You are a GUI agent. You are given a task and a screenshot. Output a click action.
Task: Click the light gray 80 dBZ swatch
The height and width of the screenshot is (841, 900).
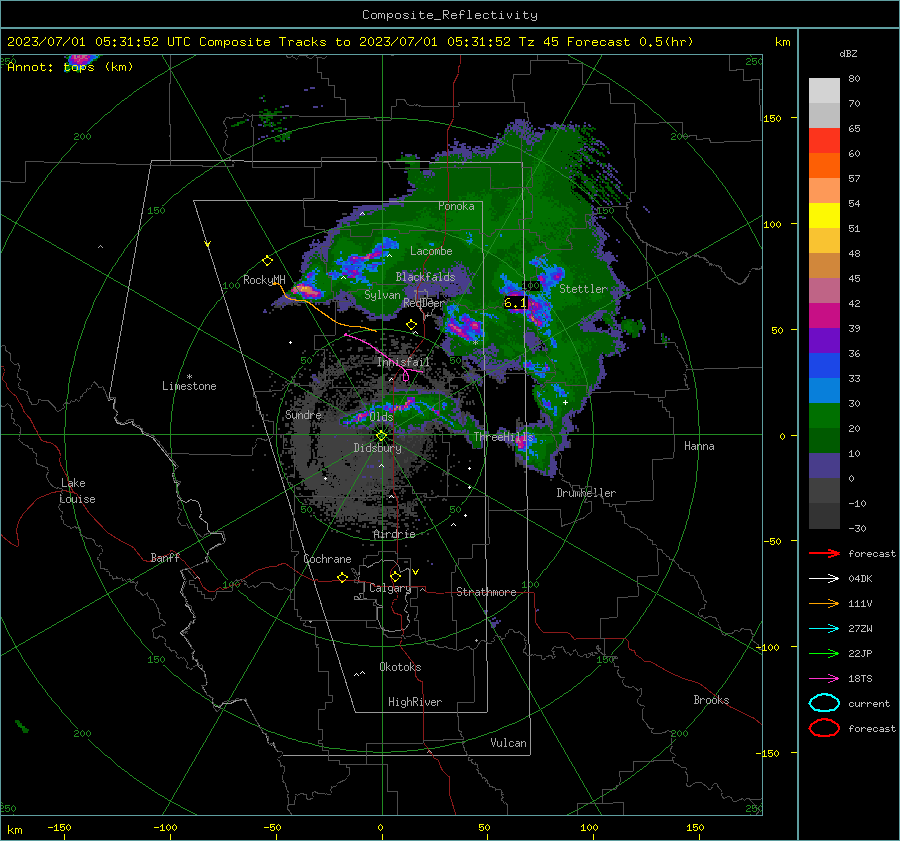(824, 90)
